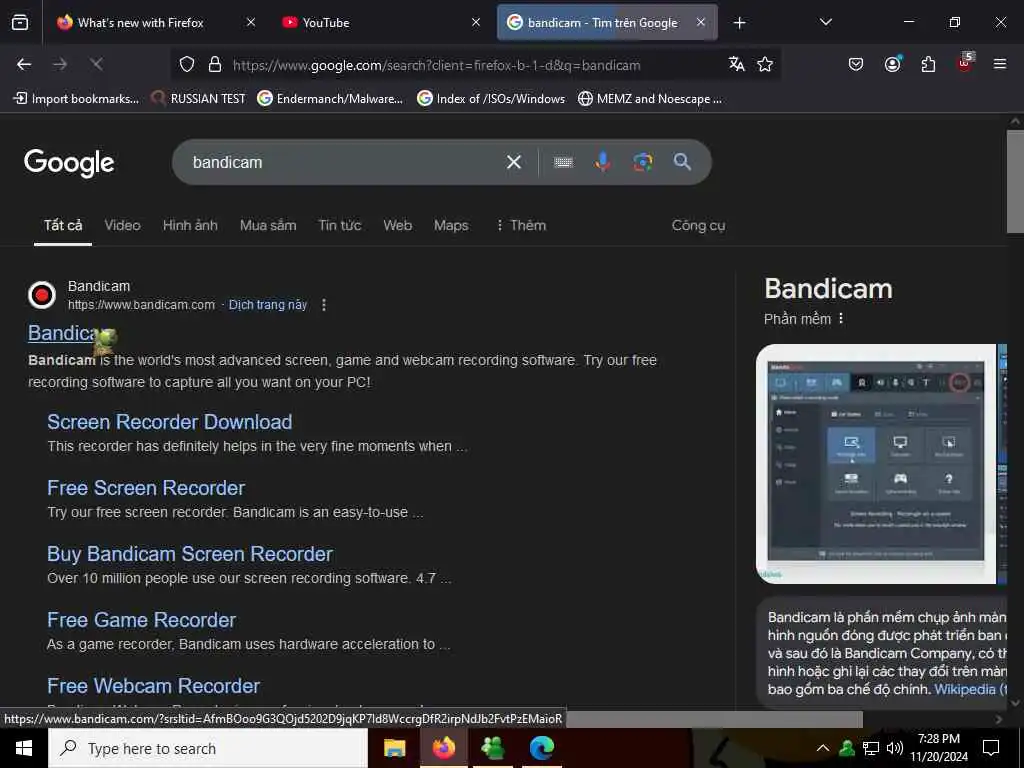Go to Google home via logo
The image size is (1024, 768).
(x=69, y=163)
